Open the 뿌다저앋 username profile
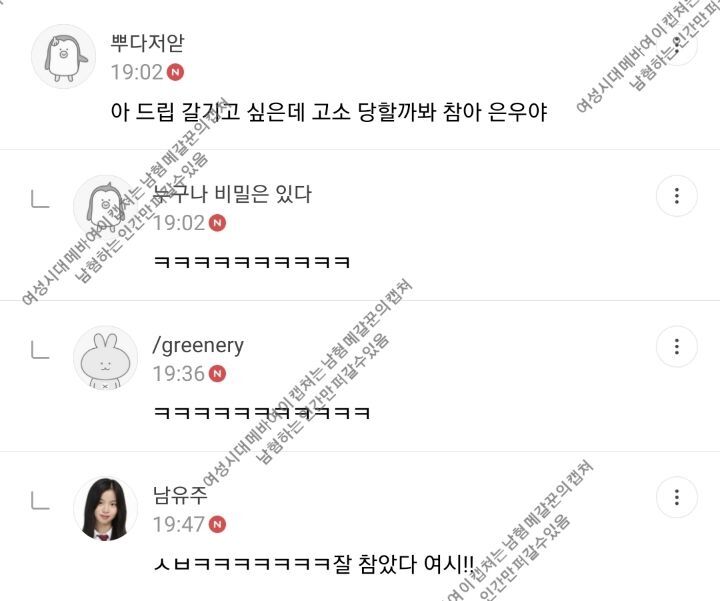Screen dimensions: 720x601 pyautogui.click(x=147, y=43)
